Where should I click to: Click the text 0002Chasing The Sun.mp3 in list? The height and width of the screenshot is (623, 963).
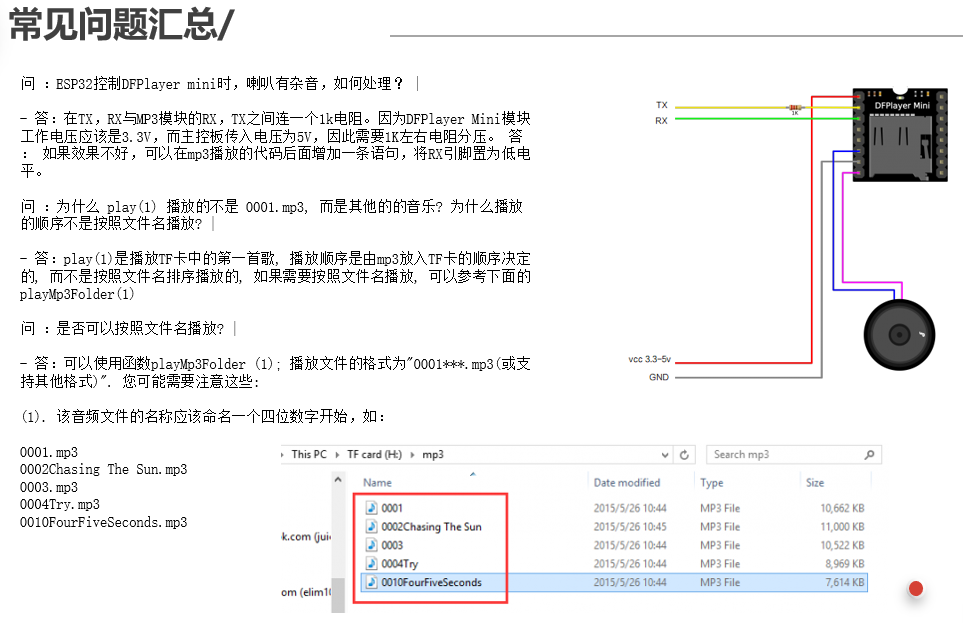tap(103, 469)
